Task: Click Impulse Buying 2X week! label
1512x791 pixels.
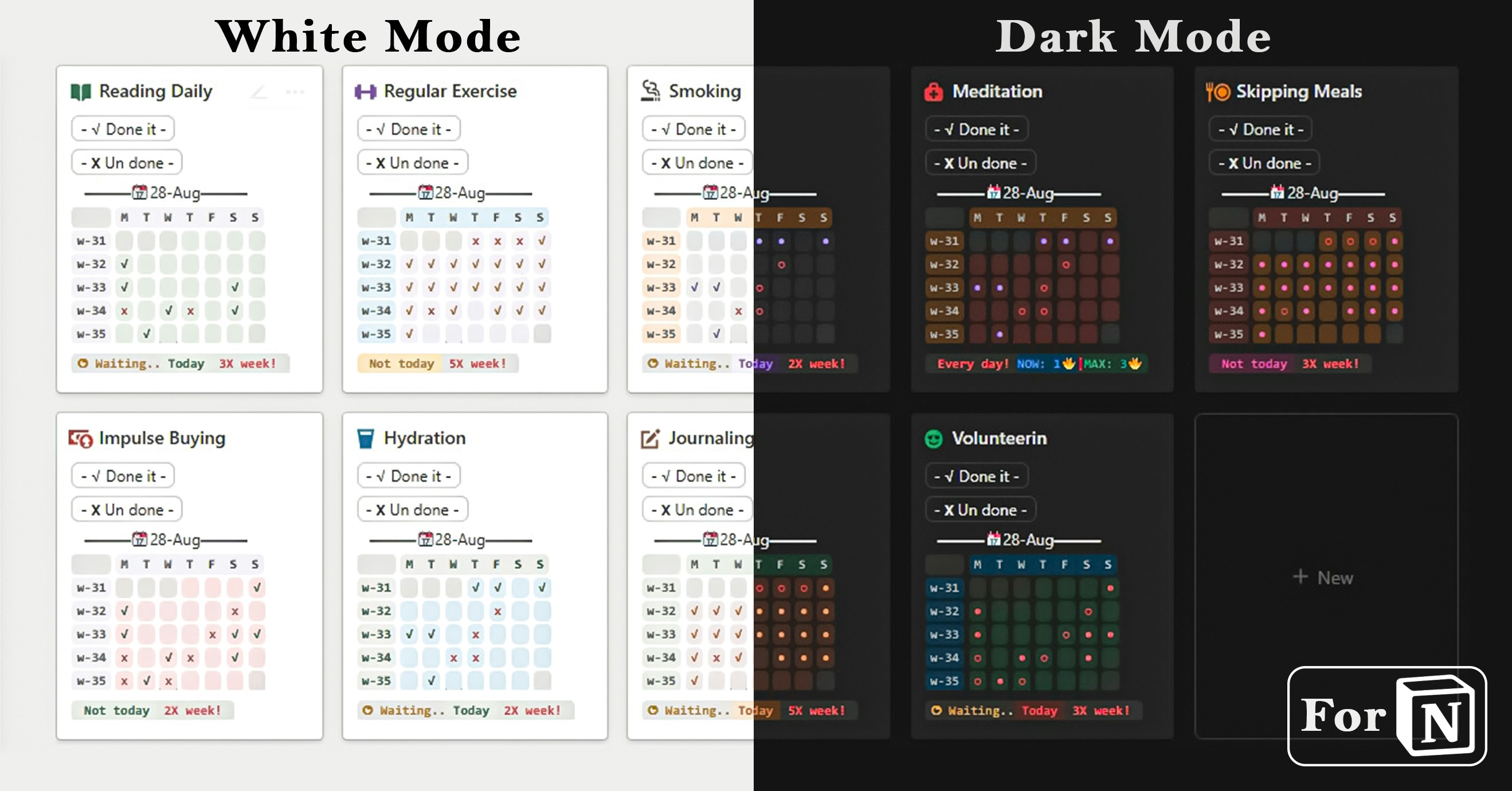Action: pyautogui.click(x=193, y=710)
